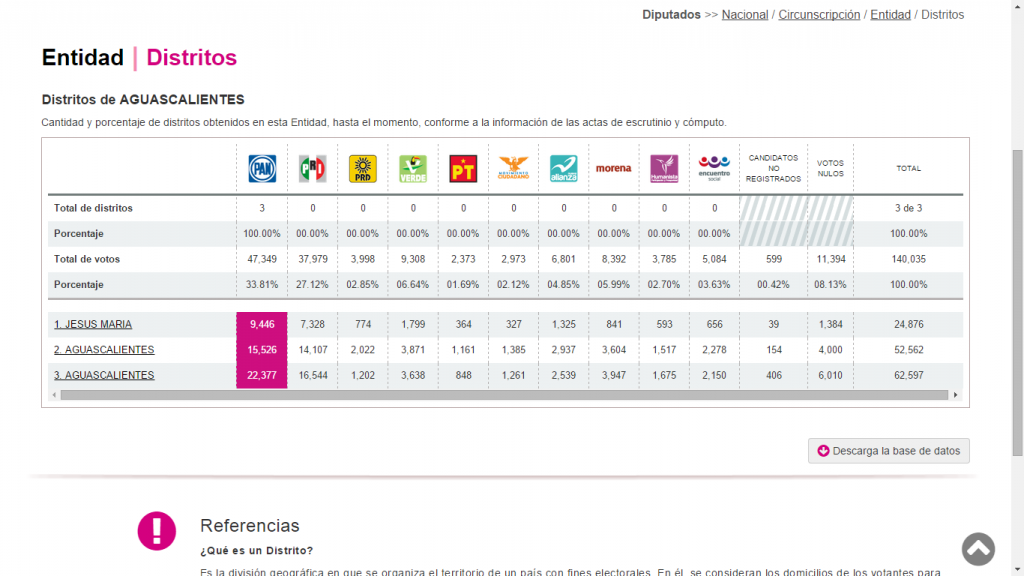Go to Nacional breadcrumb link
Image resolution: width=1024 pixels, height=576 pixels.
[745, 15]
